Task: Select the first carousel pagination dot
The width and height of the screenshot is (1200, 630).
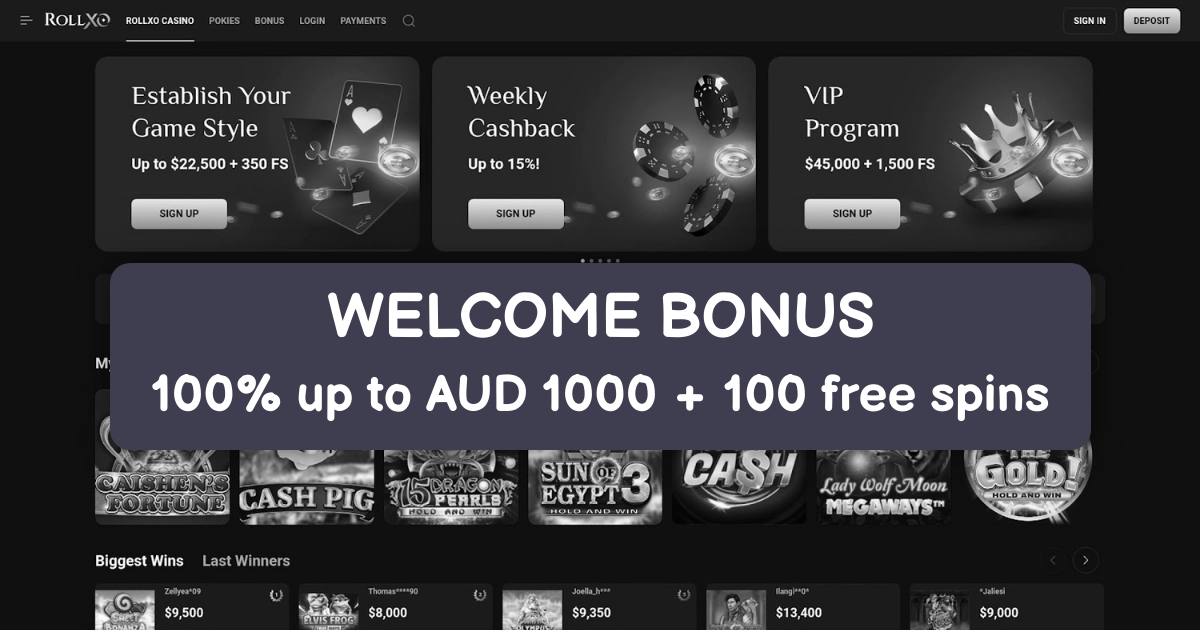Action: [583, 260]
